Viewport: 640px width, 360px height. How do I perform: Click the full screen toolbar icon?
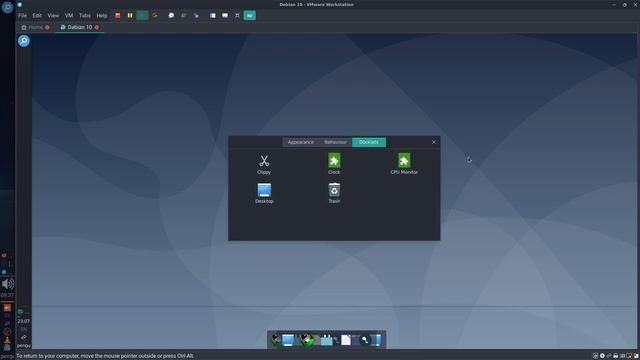tap(237, 16)
